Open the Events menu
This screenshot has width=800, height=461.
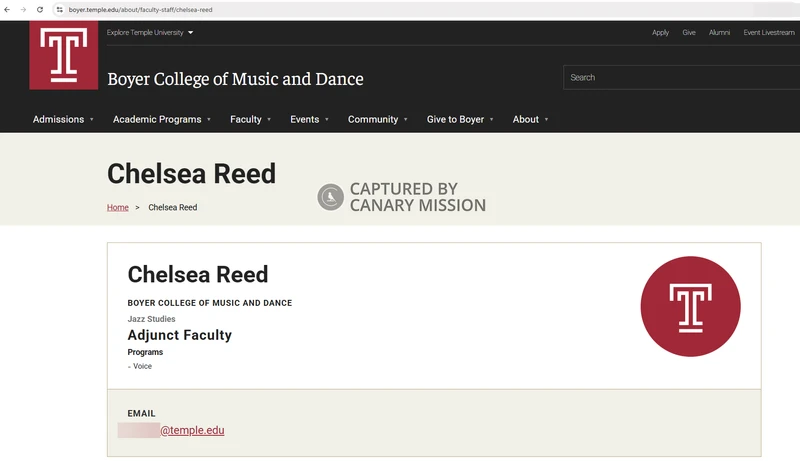coord(309,119)
